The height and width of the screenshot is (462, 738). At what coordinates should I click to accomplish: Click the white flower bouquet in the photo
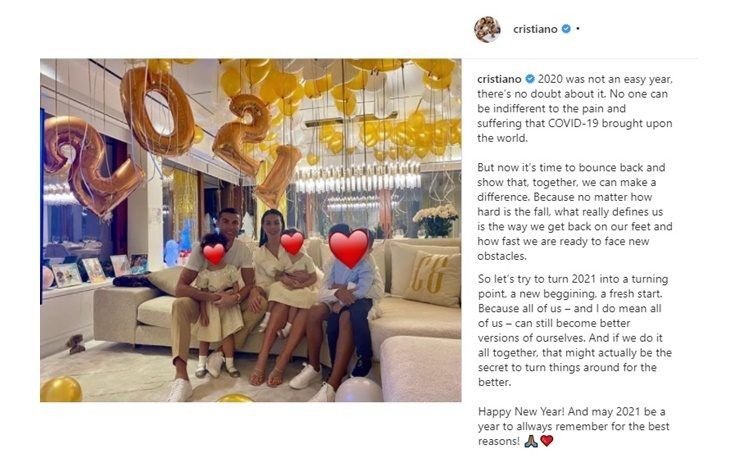[x=436, y=220]
